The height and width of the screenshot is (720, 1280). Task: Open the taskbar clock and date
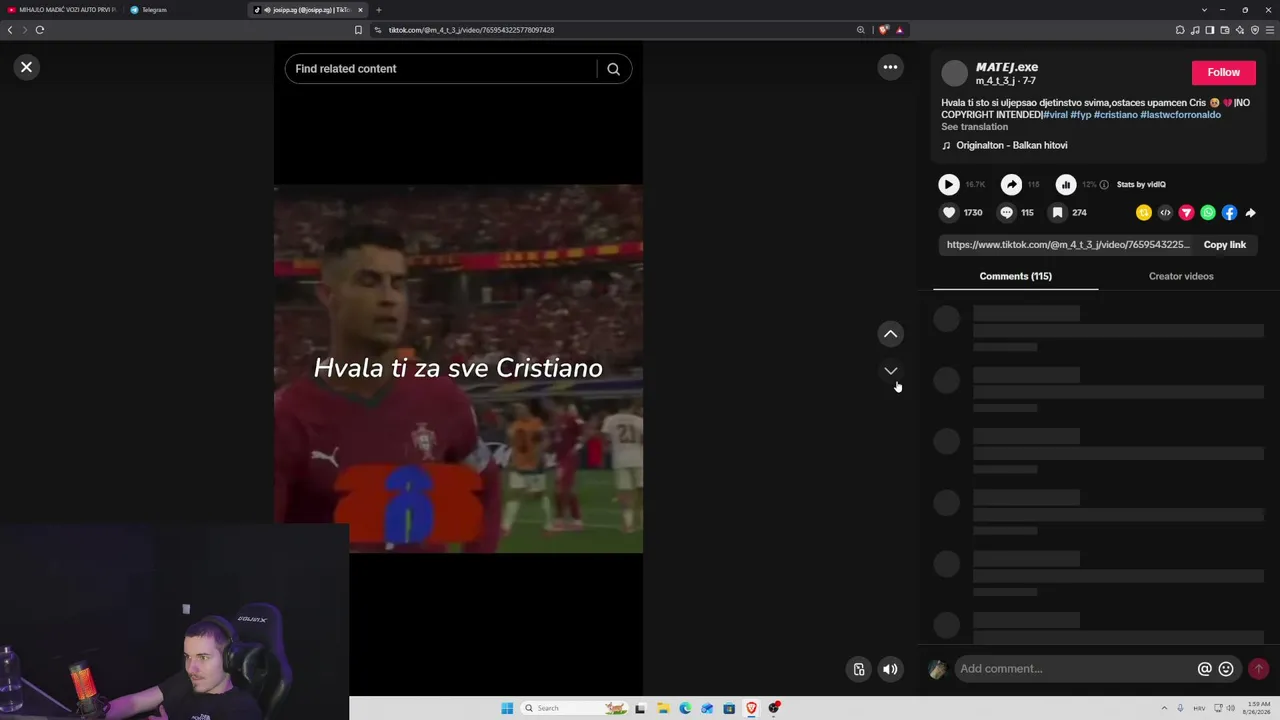[1258, 708]
